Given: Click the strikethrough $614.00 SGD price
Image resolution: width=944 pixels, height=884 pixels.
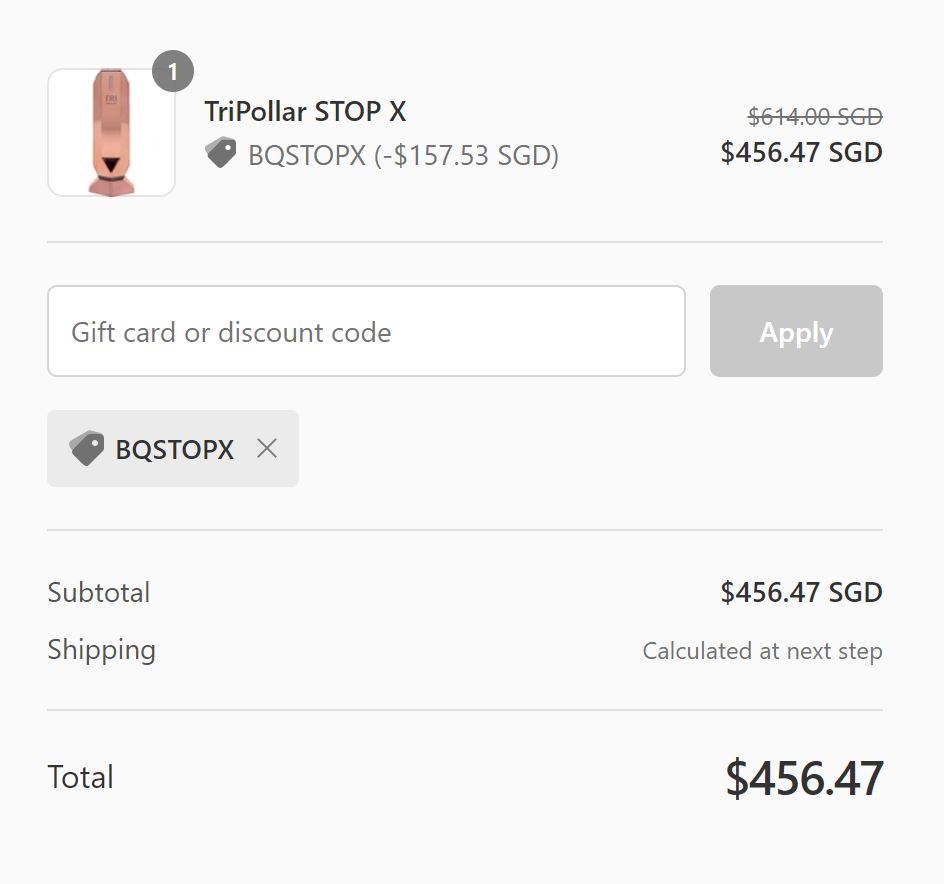Looking at the screenshot, I should (815, 117).
